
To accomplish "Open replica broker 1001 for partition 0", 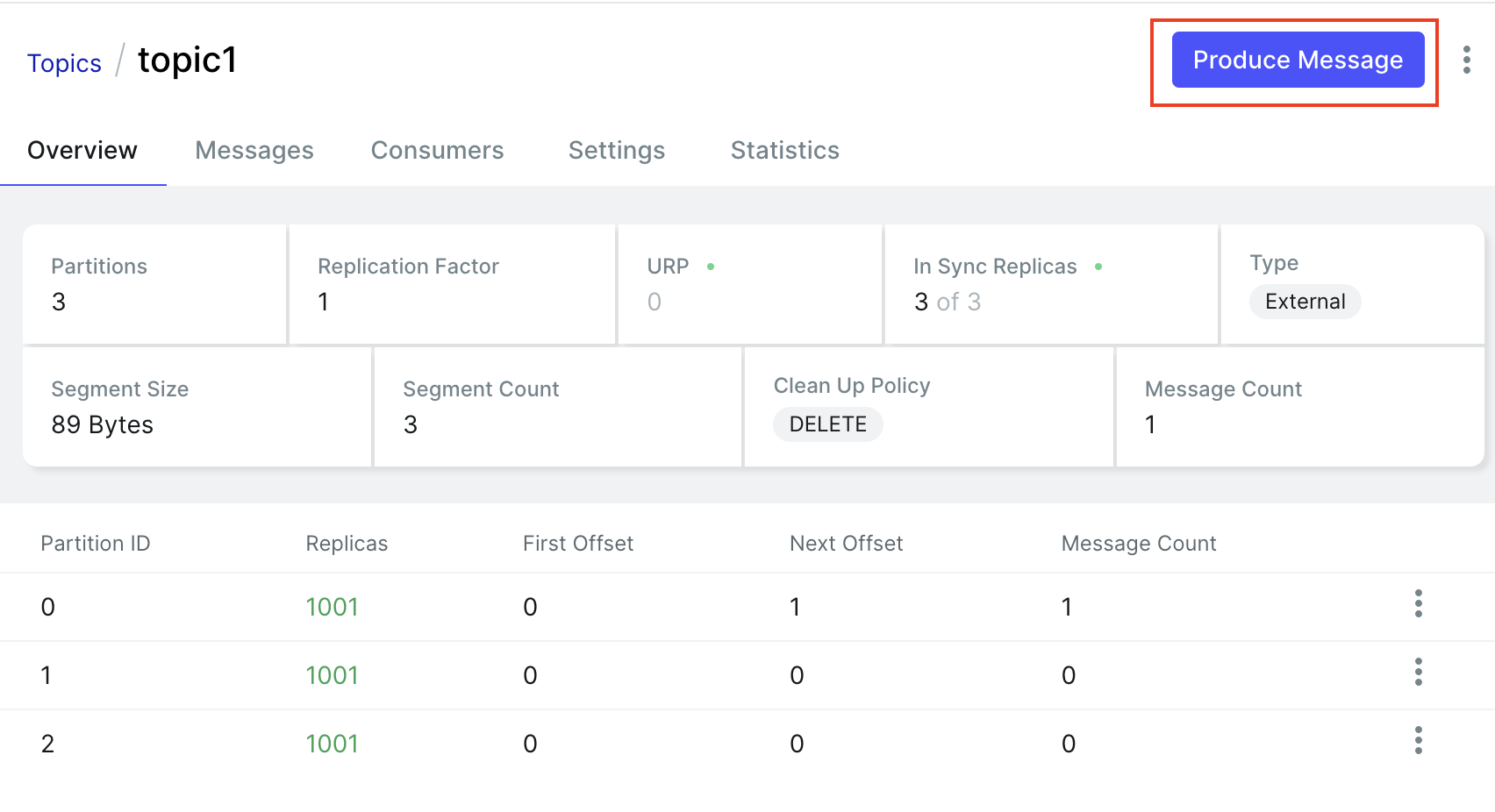I will [332, 607].
